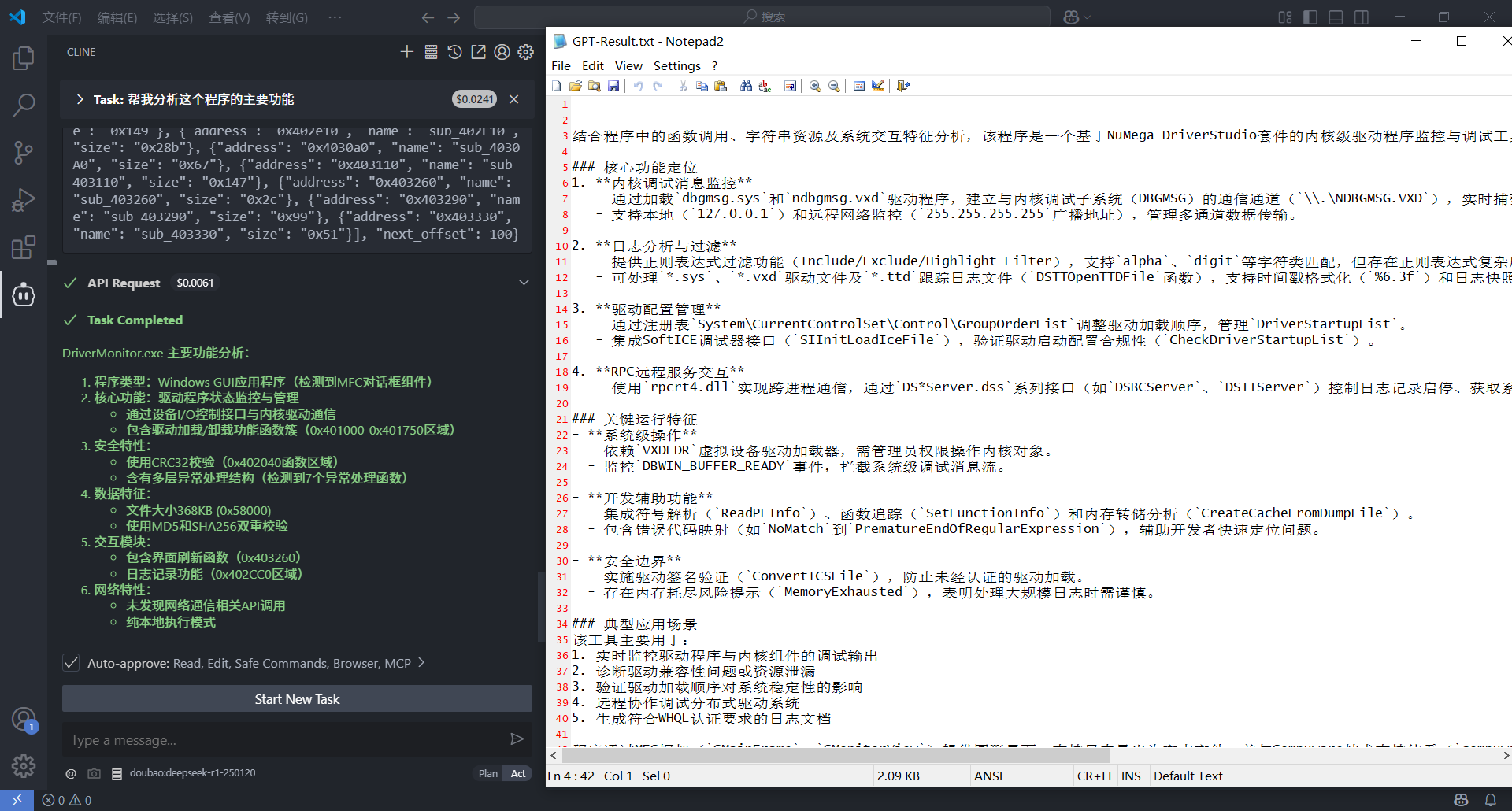This screenshot has width=1512, height=811.
Task: Click the Save floppy icon in Notepad2
Action: [613, 86]
